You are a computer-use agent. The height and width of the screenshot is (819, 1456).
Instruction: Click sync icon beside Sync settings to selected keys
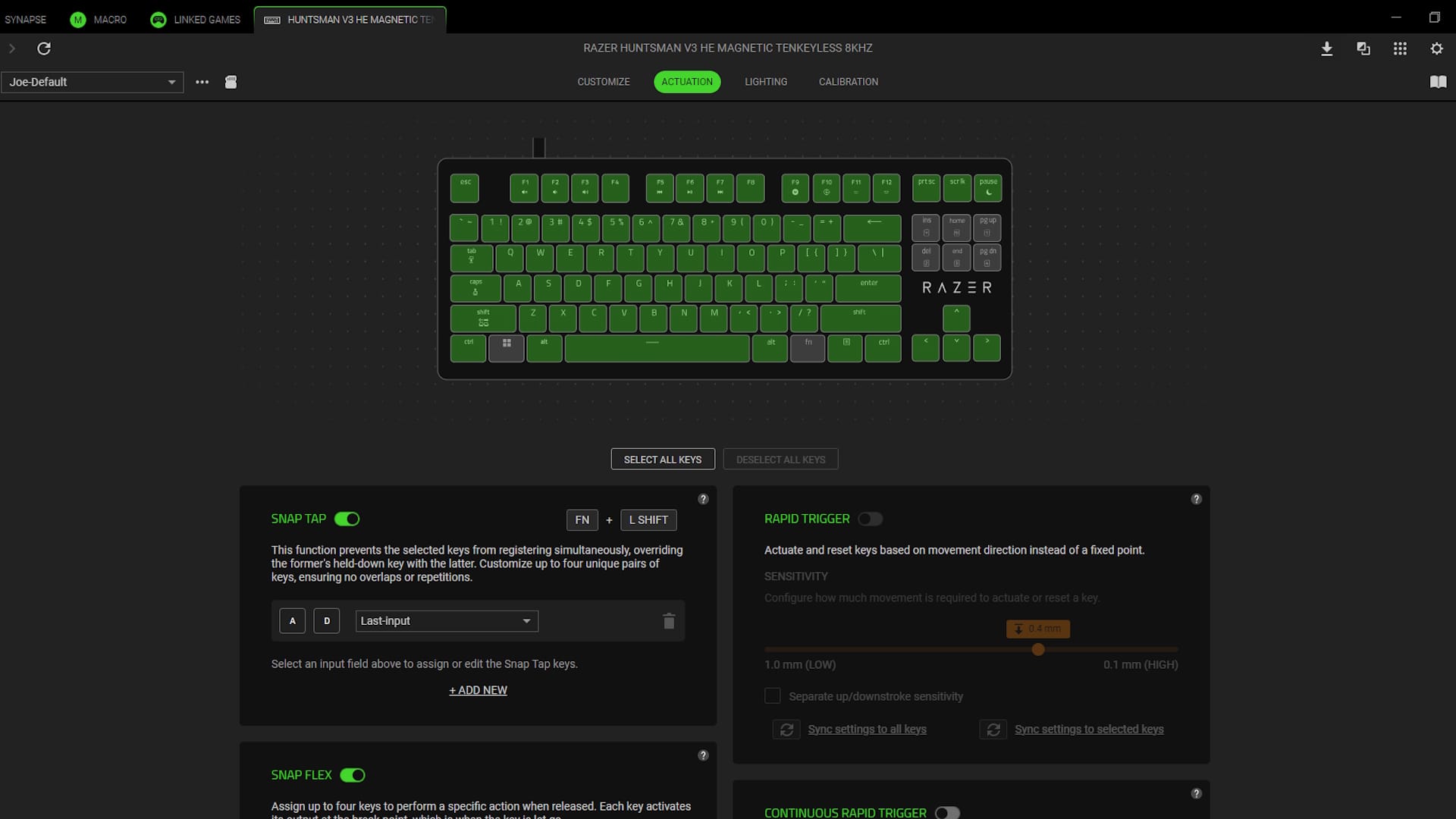[993, 730]
